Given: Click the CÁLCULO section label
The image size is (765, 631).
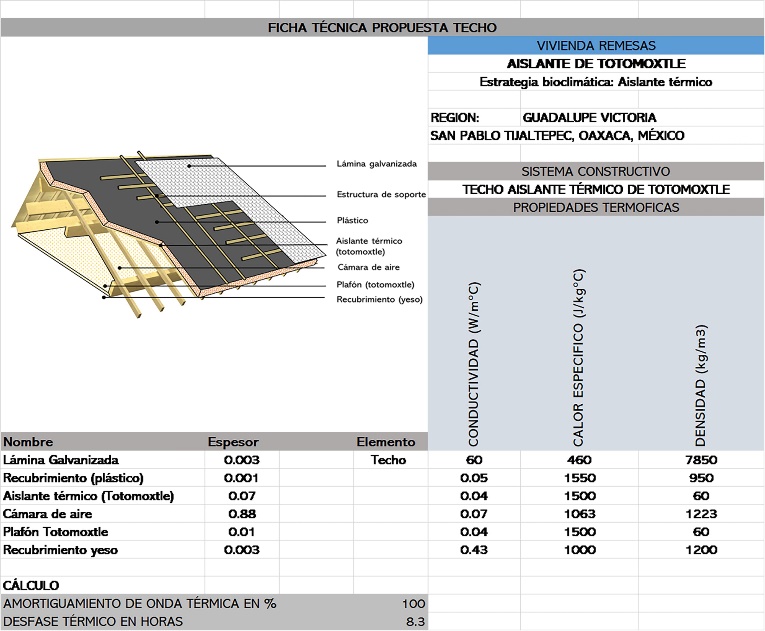Looking at the screenshot, I should [32, 585].
